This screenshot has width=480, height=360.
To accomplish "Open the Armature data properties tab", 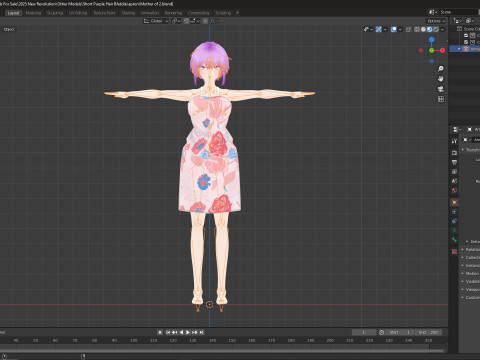I will (x=454, y=230).
